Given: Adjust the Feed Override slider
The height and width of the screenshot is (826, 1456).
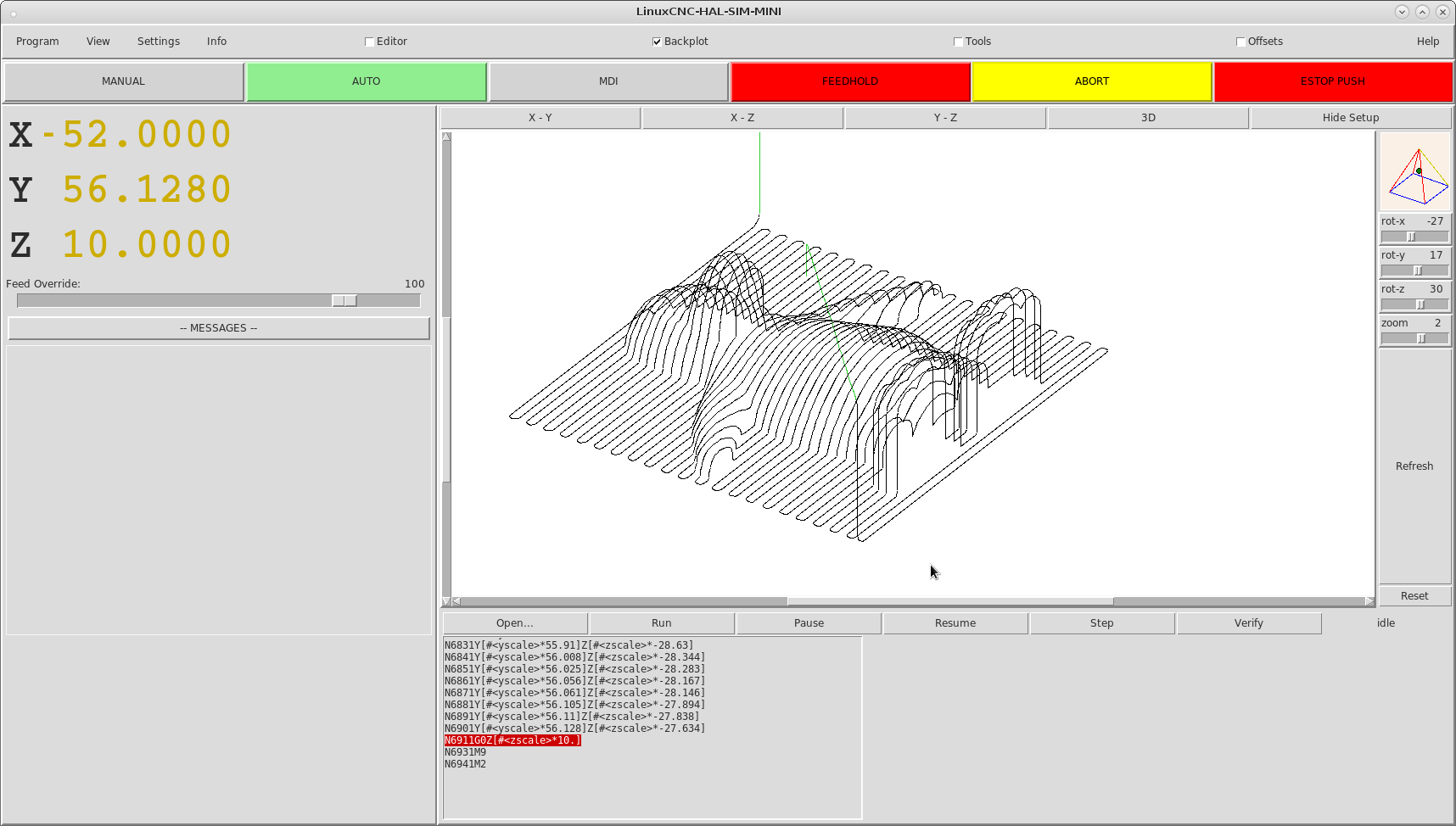Looking at the screenshot, I should point(344,301).
